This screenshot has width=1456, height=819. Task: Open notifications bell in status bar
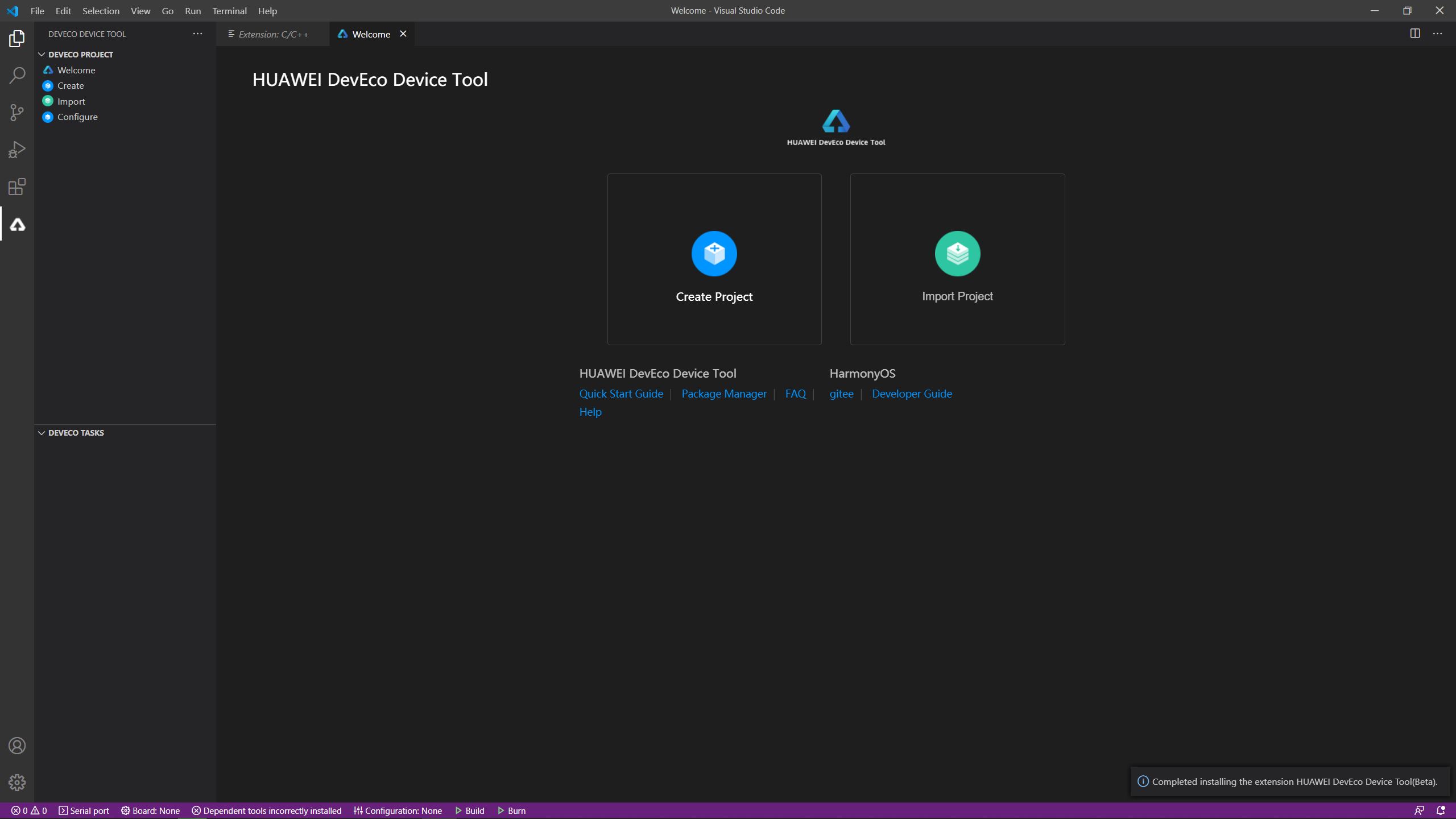tap(1441, 810)
